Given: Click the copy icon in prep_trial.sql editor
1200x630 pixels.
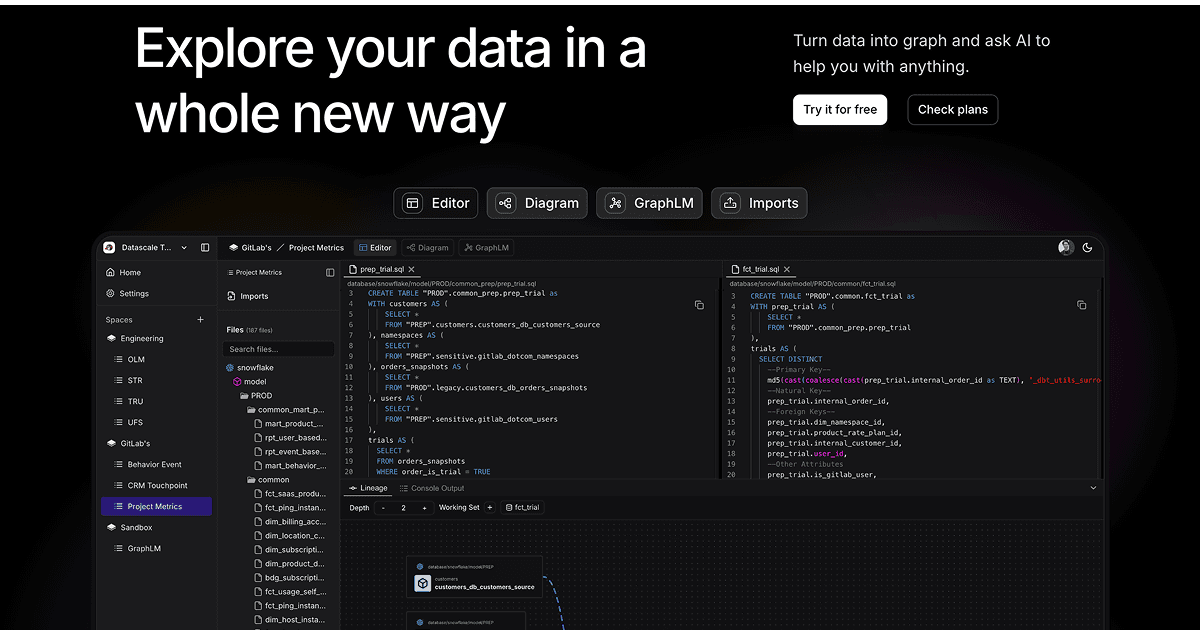Looking at the screenshot, I should click(699, 305).
